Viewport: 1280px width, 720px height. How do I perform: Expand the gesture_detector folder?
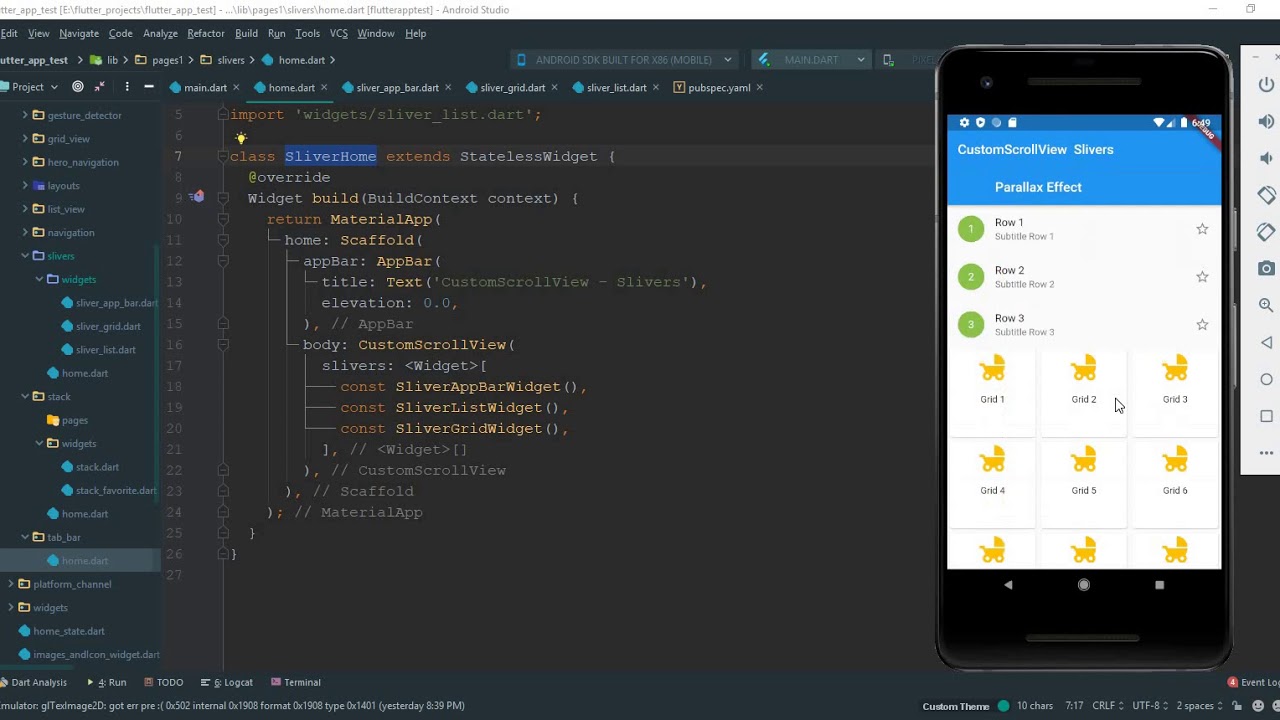25,115
